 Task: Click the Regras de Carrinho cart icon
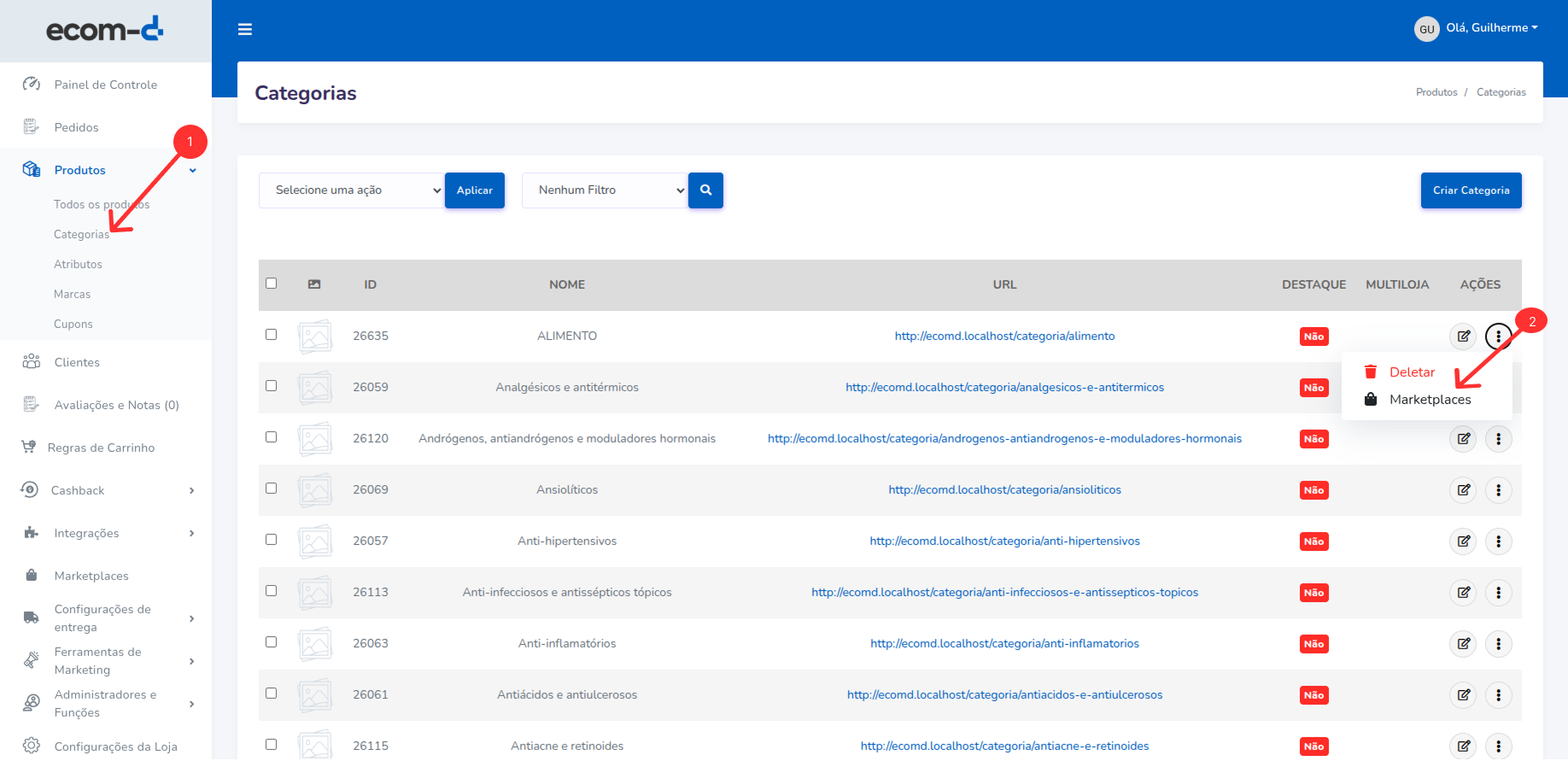coord(29,447)
